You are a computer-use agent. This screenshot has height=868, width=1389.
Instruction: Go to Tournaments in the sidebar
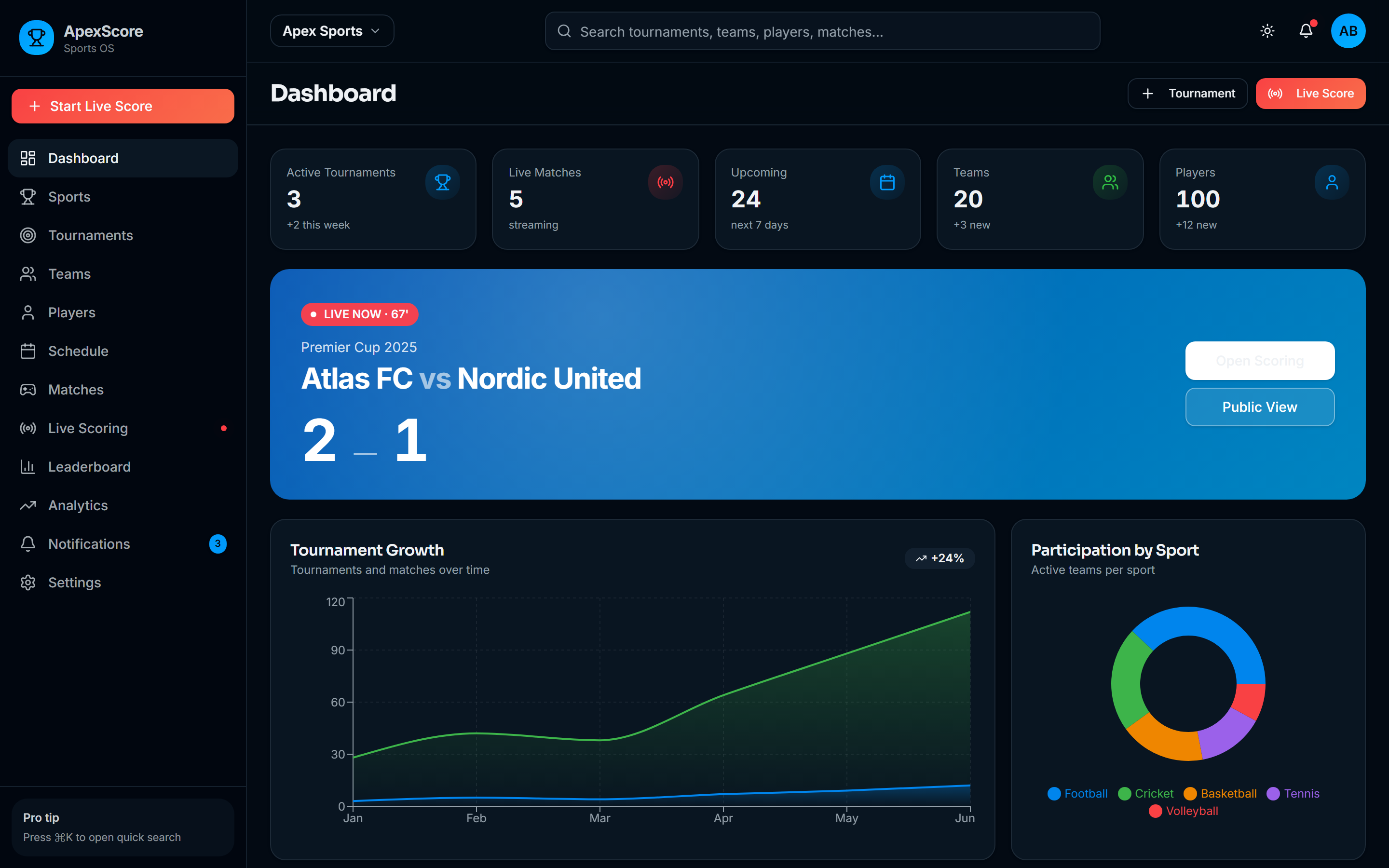pos(123,235)
